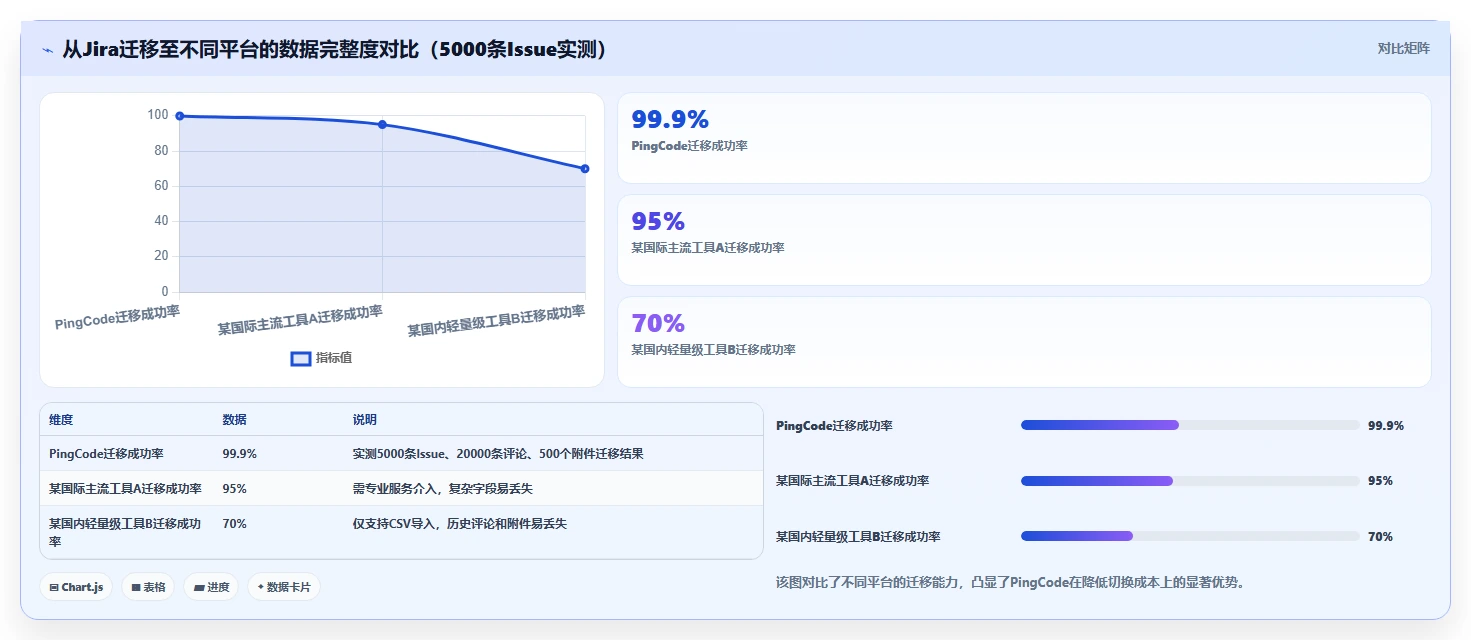The width and height of the screenshot is (1471, 640).
Task: Click the 维度 column header
Action: [61, 420]
